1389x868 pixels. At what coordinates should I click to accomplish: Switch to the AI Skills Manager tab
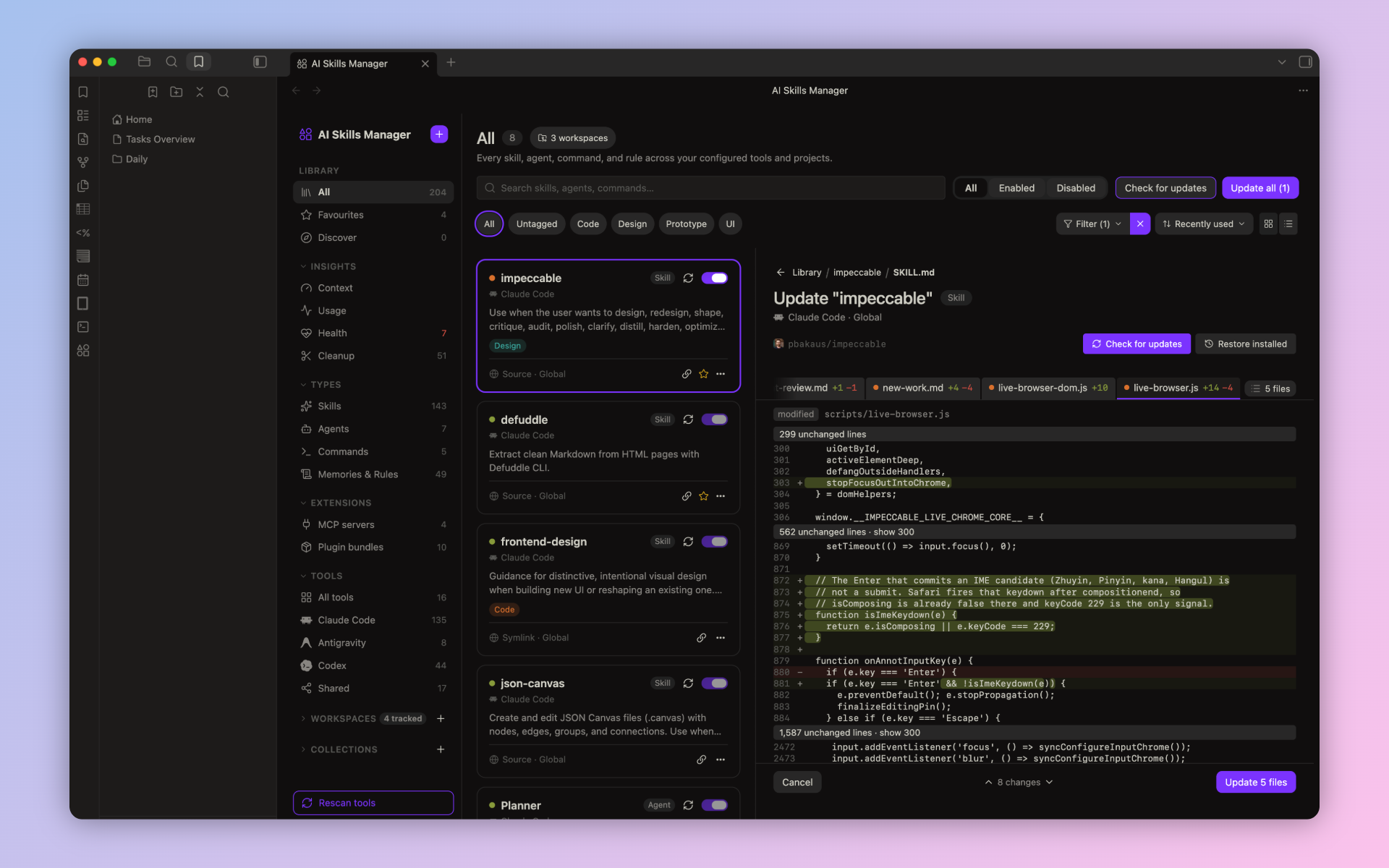click(363, 64)
